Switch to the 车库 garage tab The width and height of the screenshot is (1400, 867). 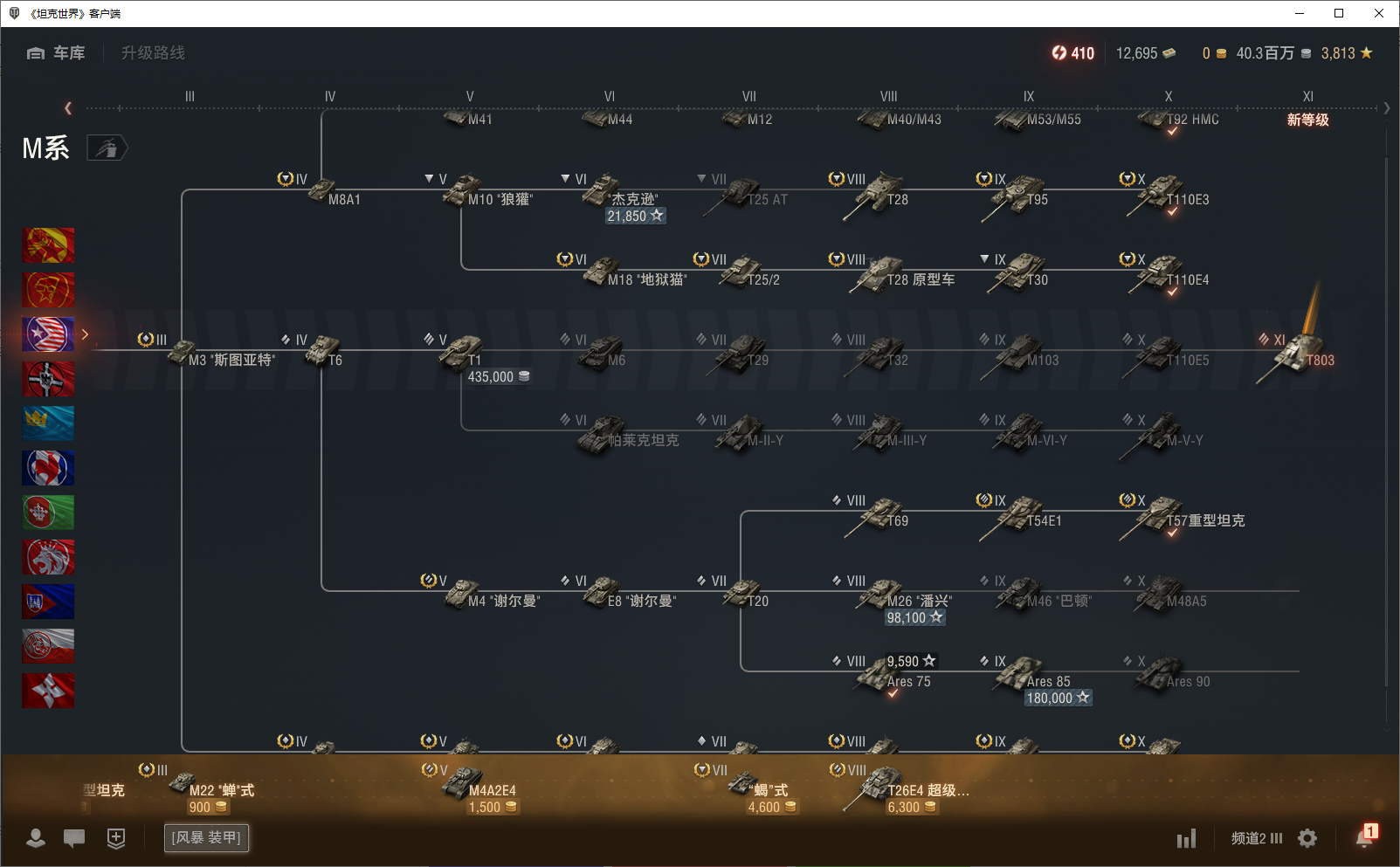tap(57, 53)
